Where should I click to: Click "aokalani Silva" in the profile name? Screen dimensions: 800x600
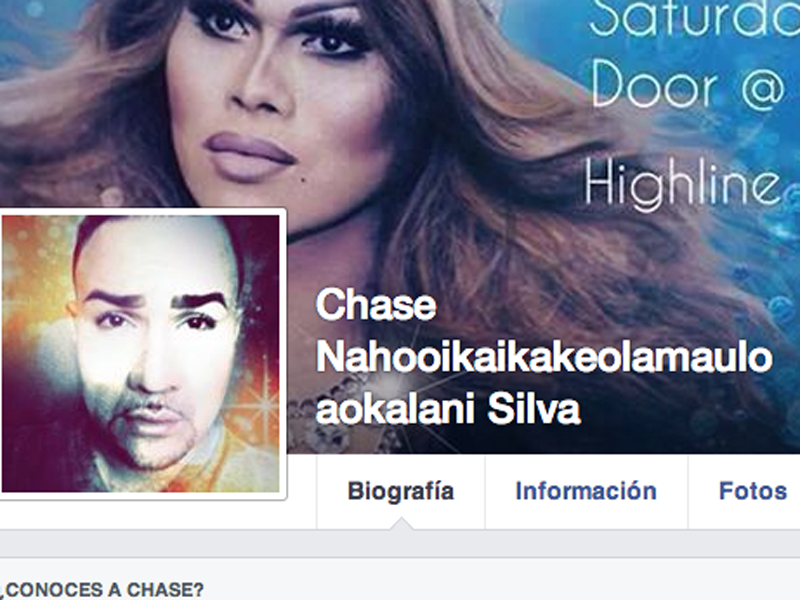point(448,409)
